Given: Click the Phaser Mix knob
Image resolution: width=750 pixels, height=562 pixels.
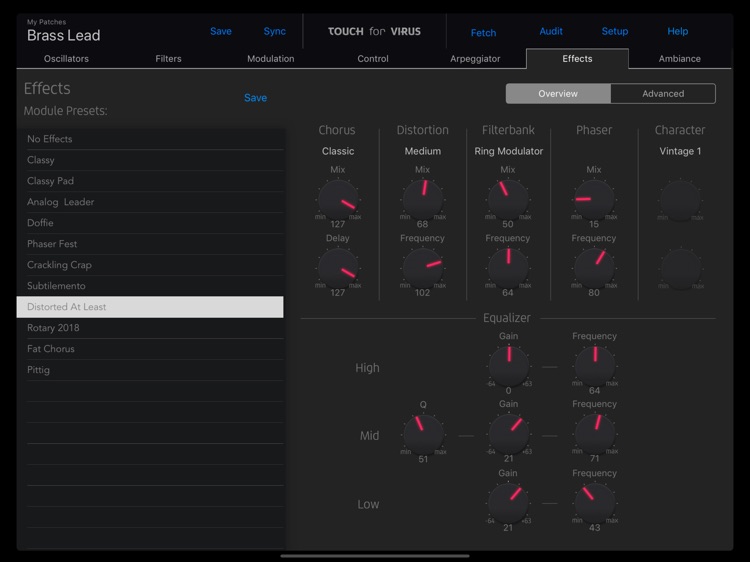Looking at the screenshot, I should [x=594, y=200].
